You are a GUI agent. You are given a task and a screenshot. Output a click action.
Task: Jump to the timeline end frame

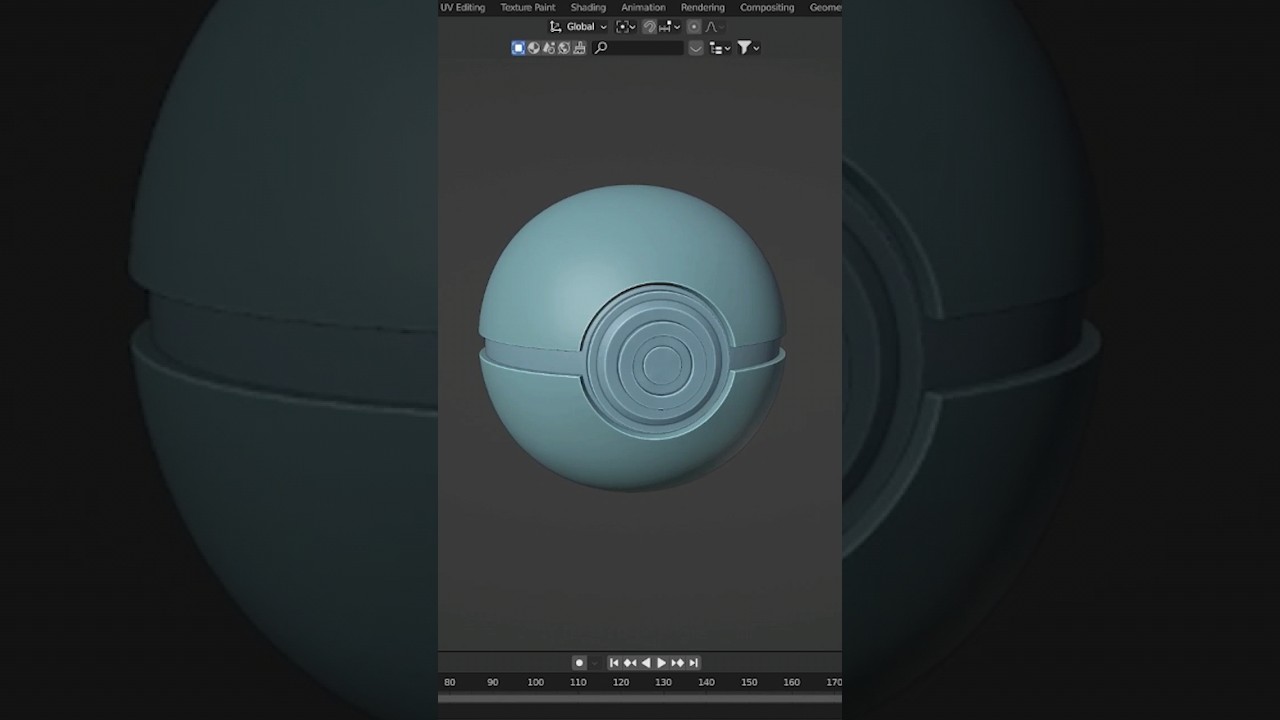point(693,663)
